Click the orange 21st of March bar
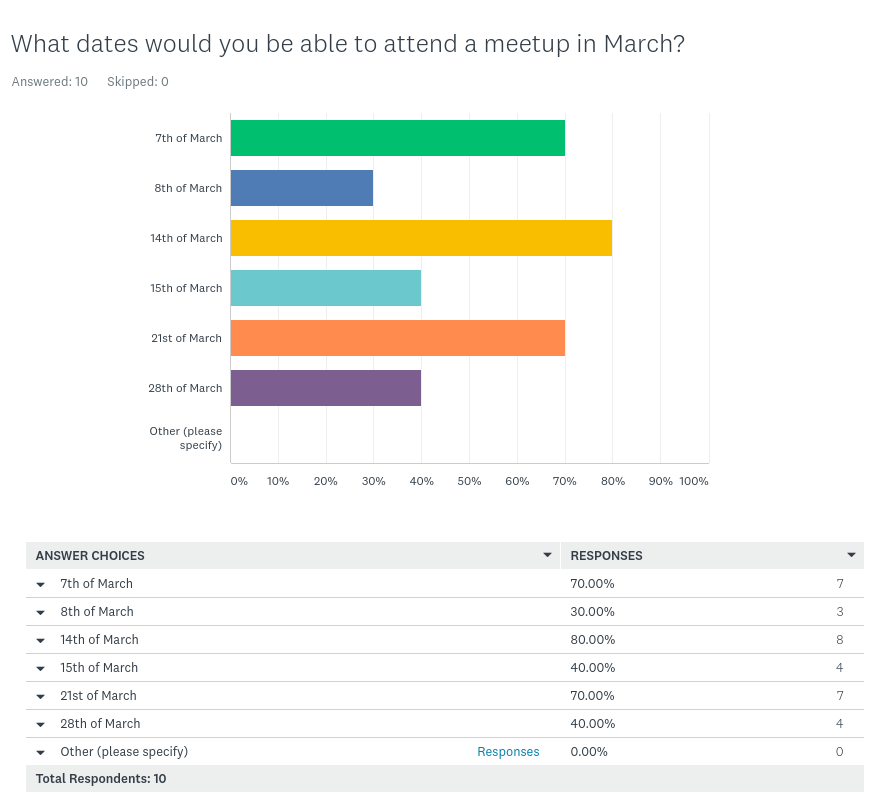This screenshot has height=804, width=892. (397, 338)
